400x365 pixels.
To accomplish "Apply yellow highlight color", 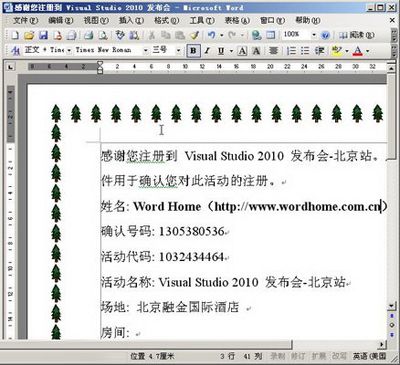I will pos(337,51).
